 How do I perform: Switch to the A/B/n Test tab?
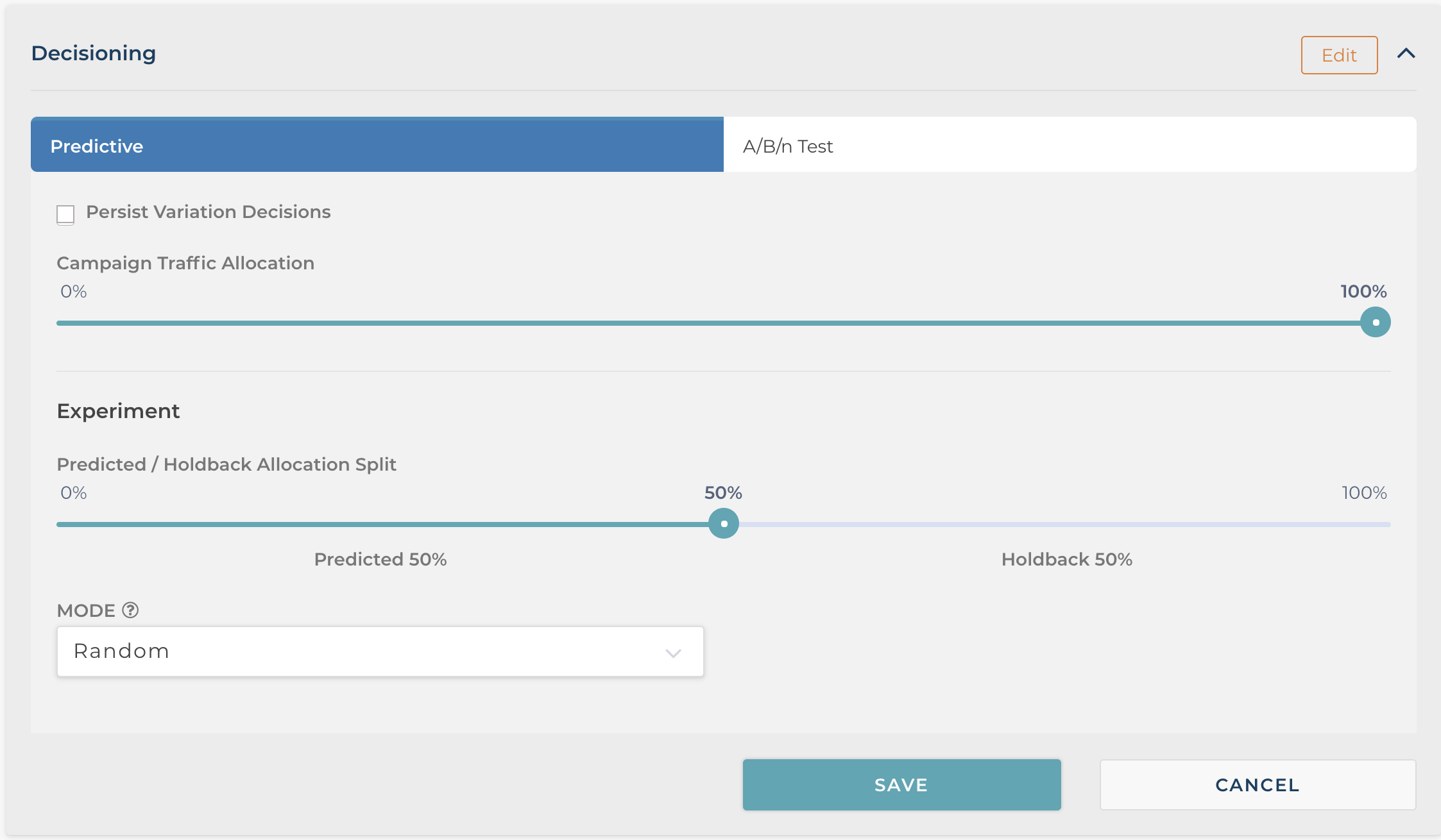point(1070,145)
